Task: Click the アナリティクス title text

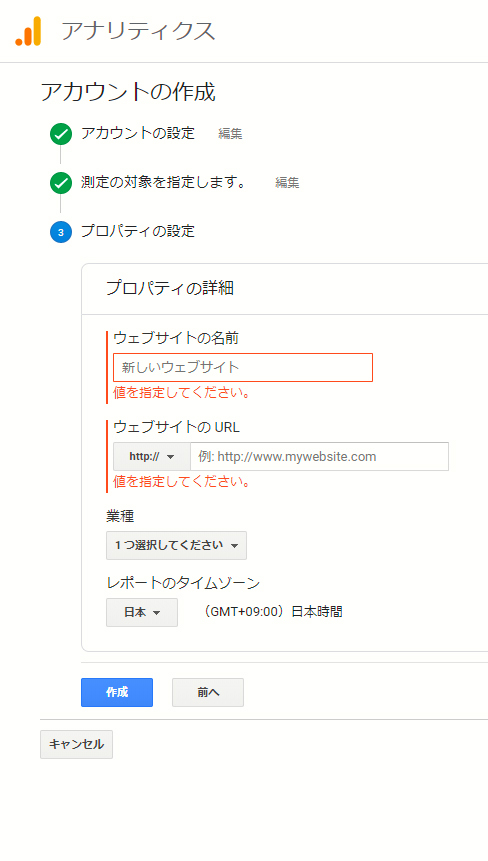Action: tap(137, 31)
